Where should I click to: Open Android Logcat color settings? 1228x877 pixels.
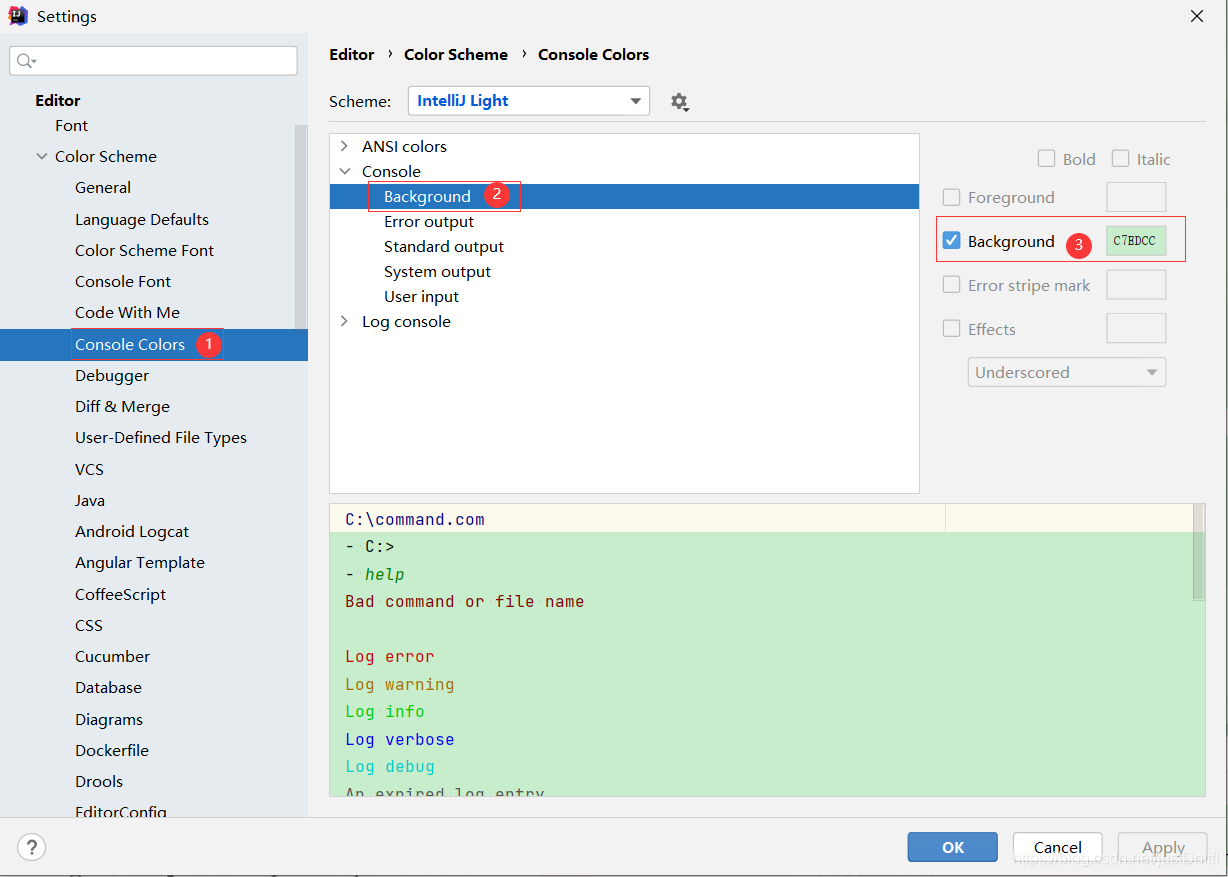132,531
